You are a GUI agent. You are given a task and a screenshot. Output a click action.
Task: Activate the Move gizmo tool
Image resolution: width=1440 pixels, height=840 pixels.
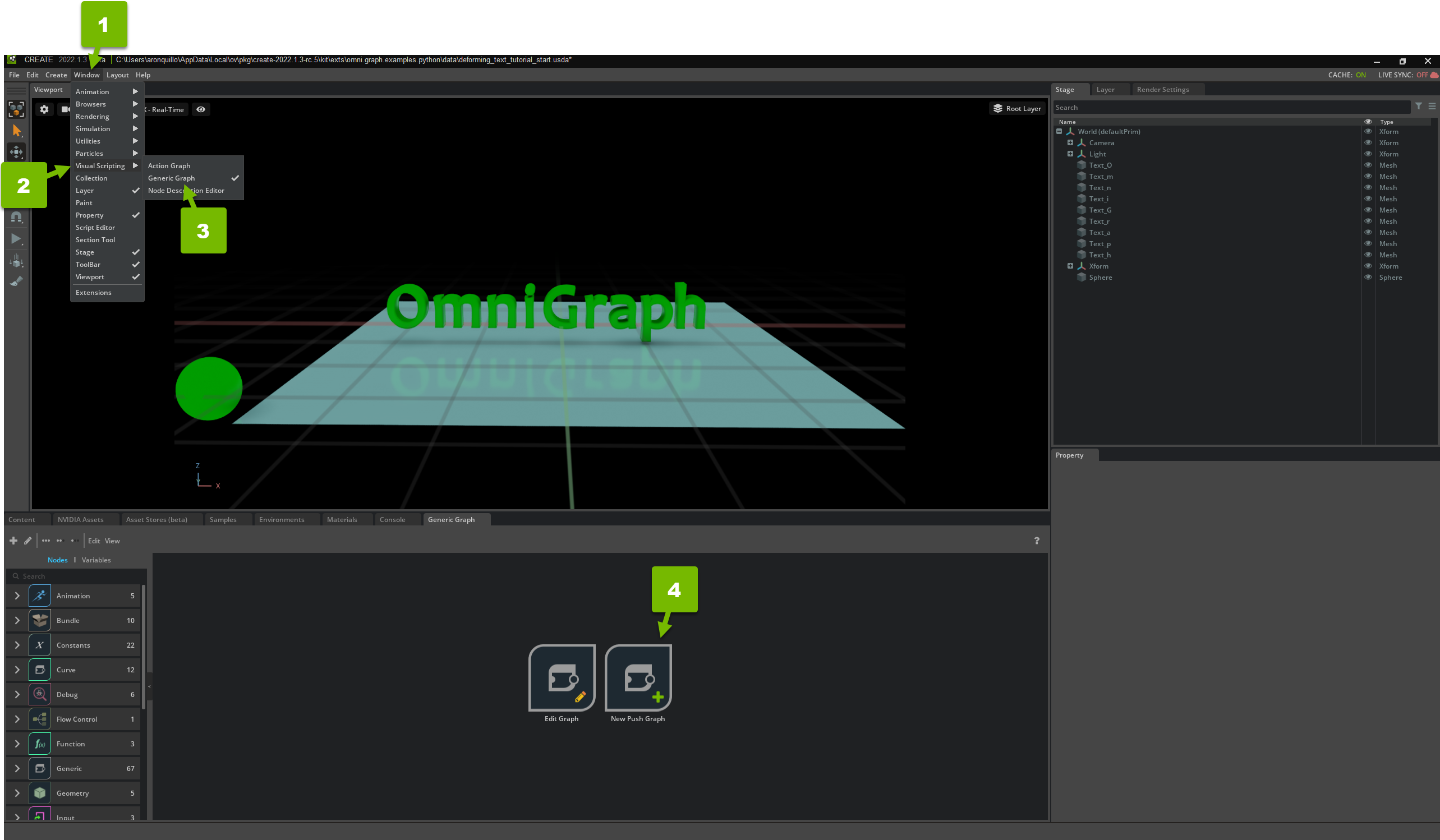[17, 152]
